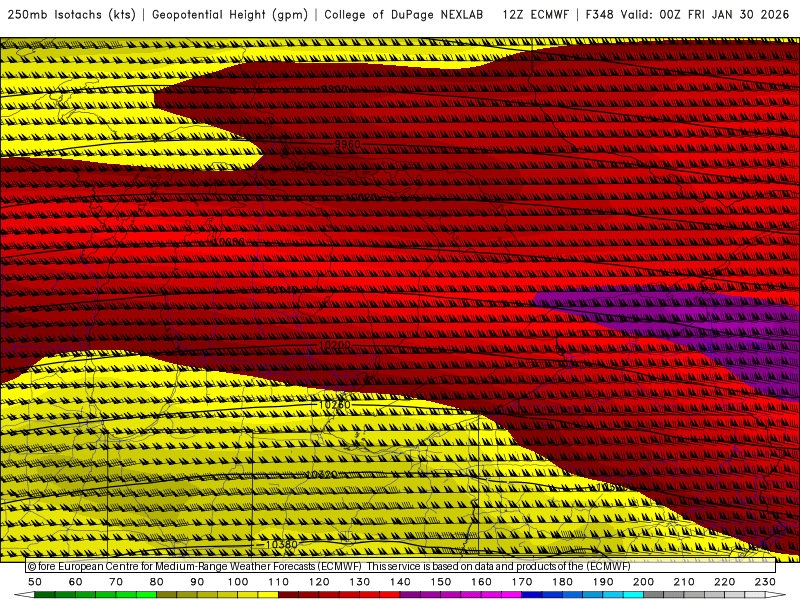800x600 pixels.
Task: Click the '50' legend scale value
Action: point(35,582)
